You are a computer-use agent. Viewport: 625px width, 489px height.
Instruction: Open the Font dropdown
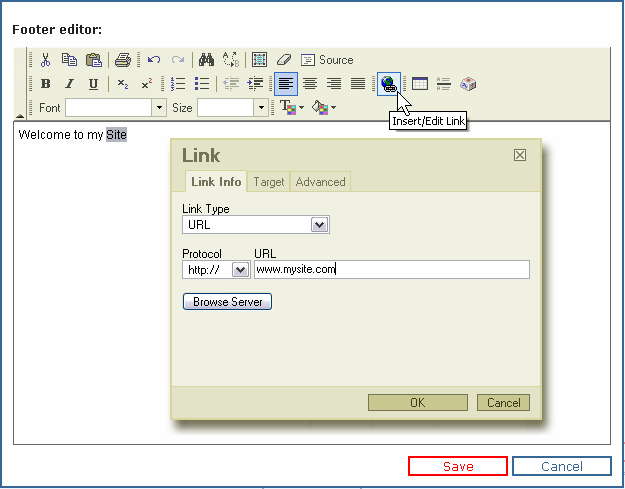point(159,108)
